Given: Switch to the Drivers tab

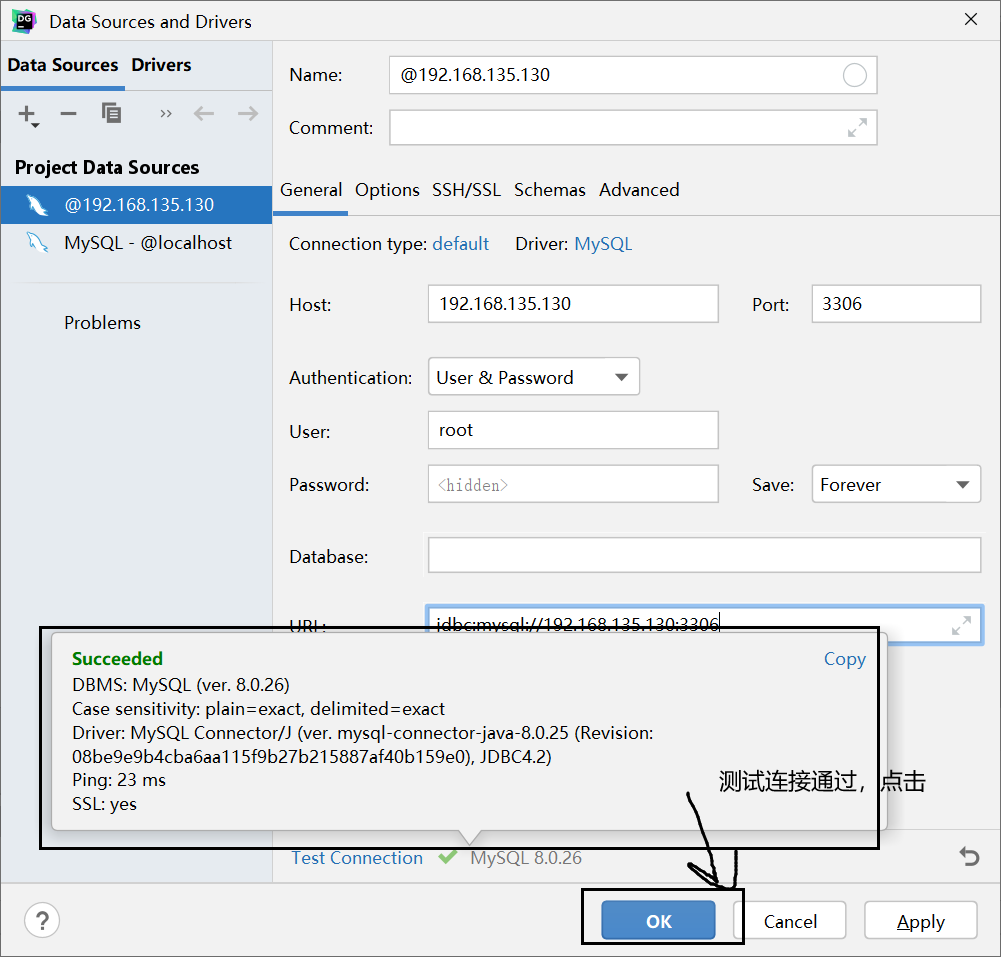Looking at the screenshot, I should pyautogui.click(x=162, y=64).
